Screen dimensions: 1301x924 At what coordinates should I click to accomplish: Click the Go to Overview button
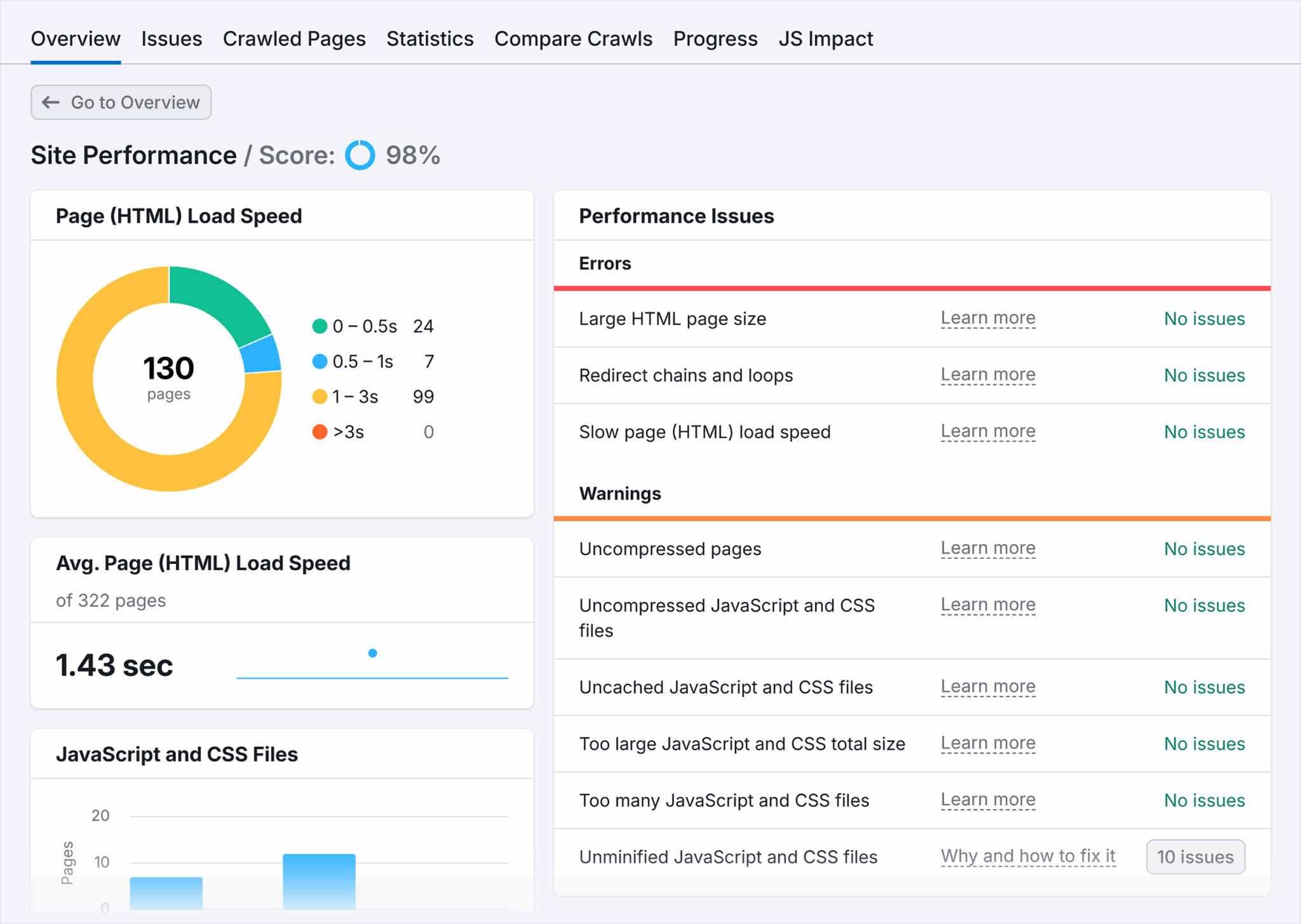click(121, 102)
